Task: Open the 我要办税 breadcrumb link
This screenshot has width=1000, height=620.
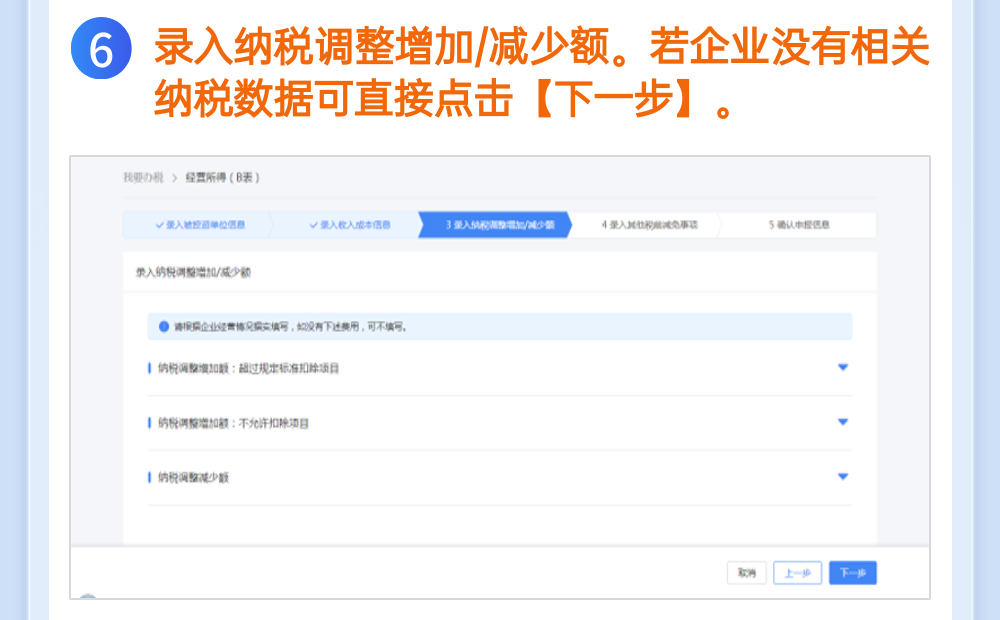Action: (143, 177)
